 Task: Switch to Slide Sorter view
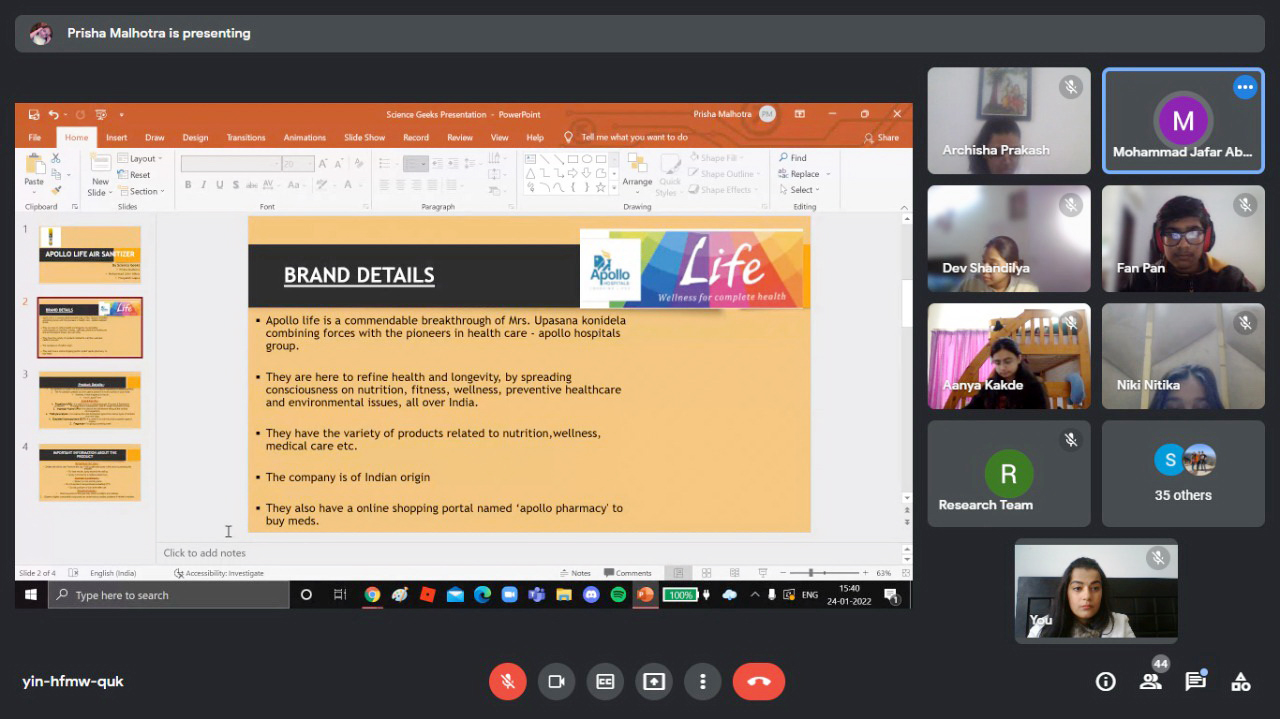coord(706,573)
